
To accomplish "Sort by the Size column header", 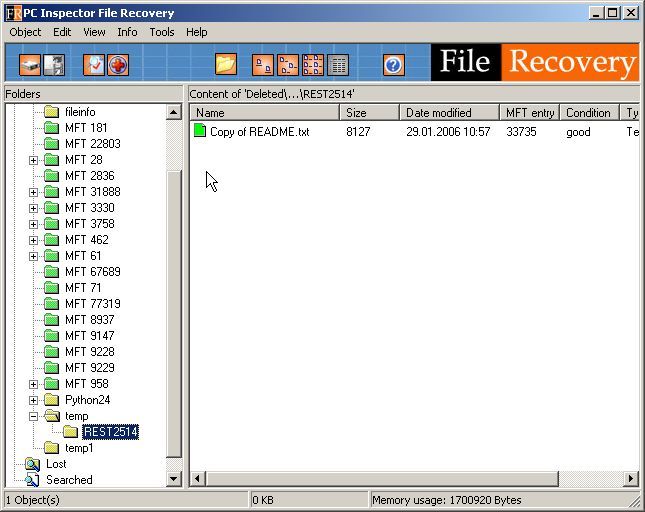I will point(370,112).
